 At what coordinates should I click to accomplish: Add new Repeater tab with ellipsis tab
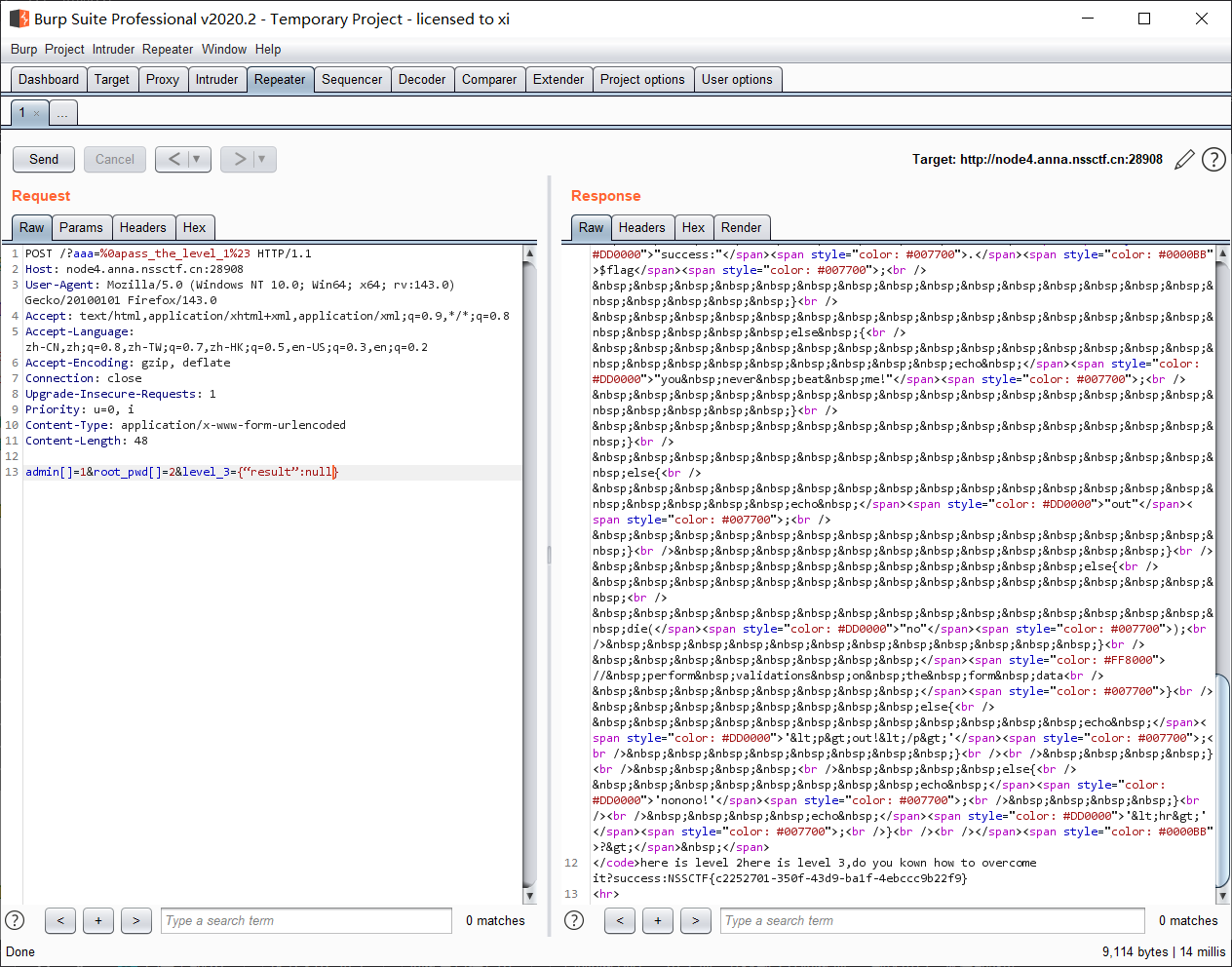(62, 113)
